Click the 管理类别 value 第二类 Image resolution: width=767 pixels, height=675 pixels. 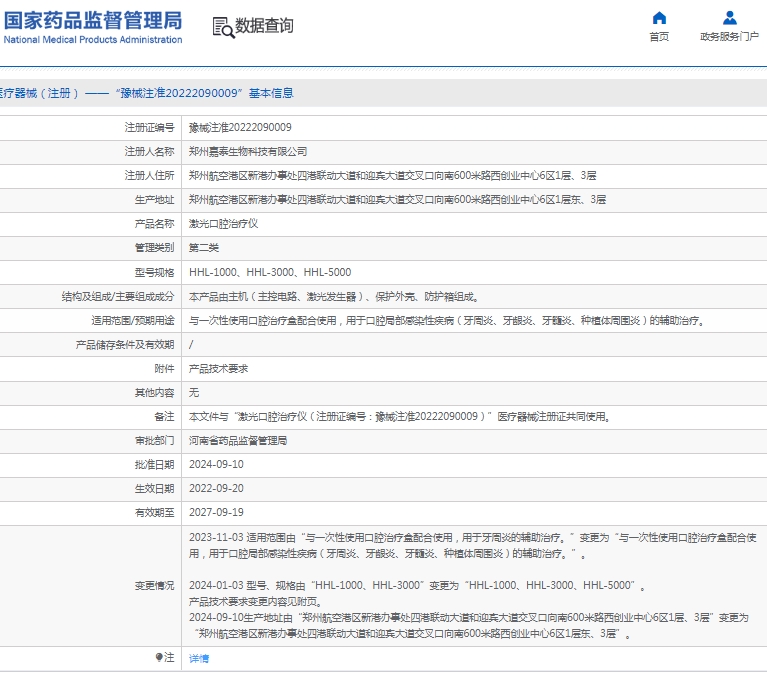(204, 247)
